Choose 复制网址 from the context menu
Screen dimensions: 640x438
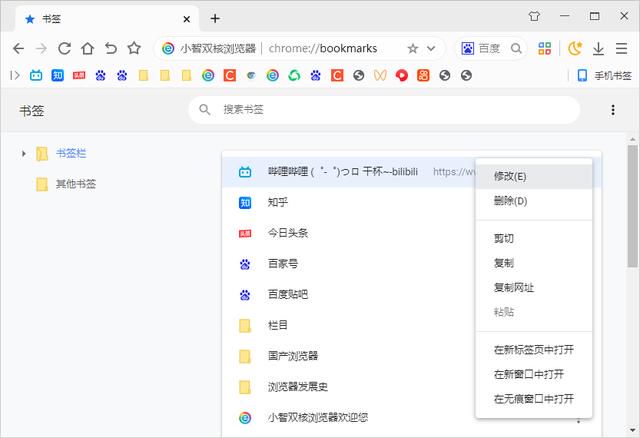coord(534,288)
